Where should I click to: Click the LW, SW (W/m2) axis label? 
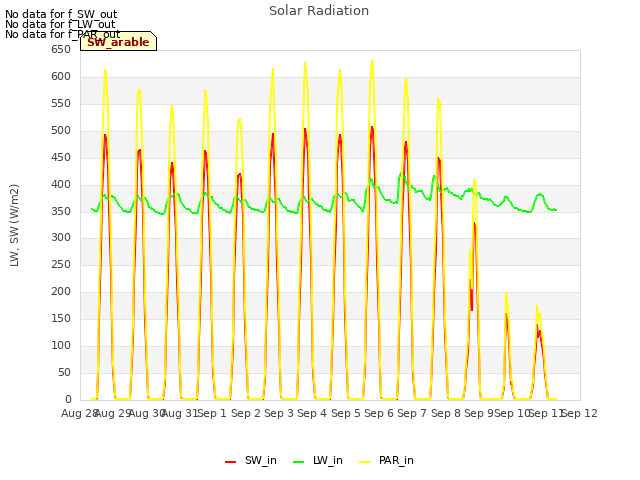coord(14,225)
